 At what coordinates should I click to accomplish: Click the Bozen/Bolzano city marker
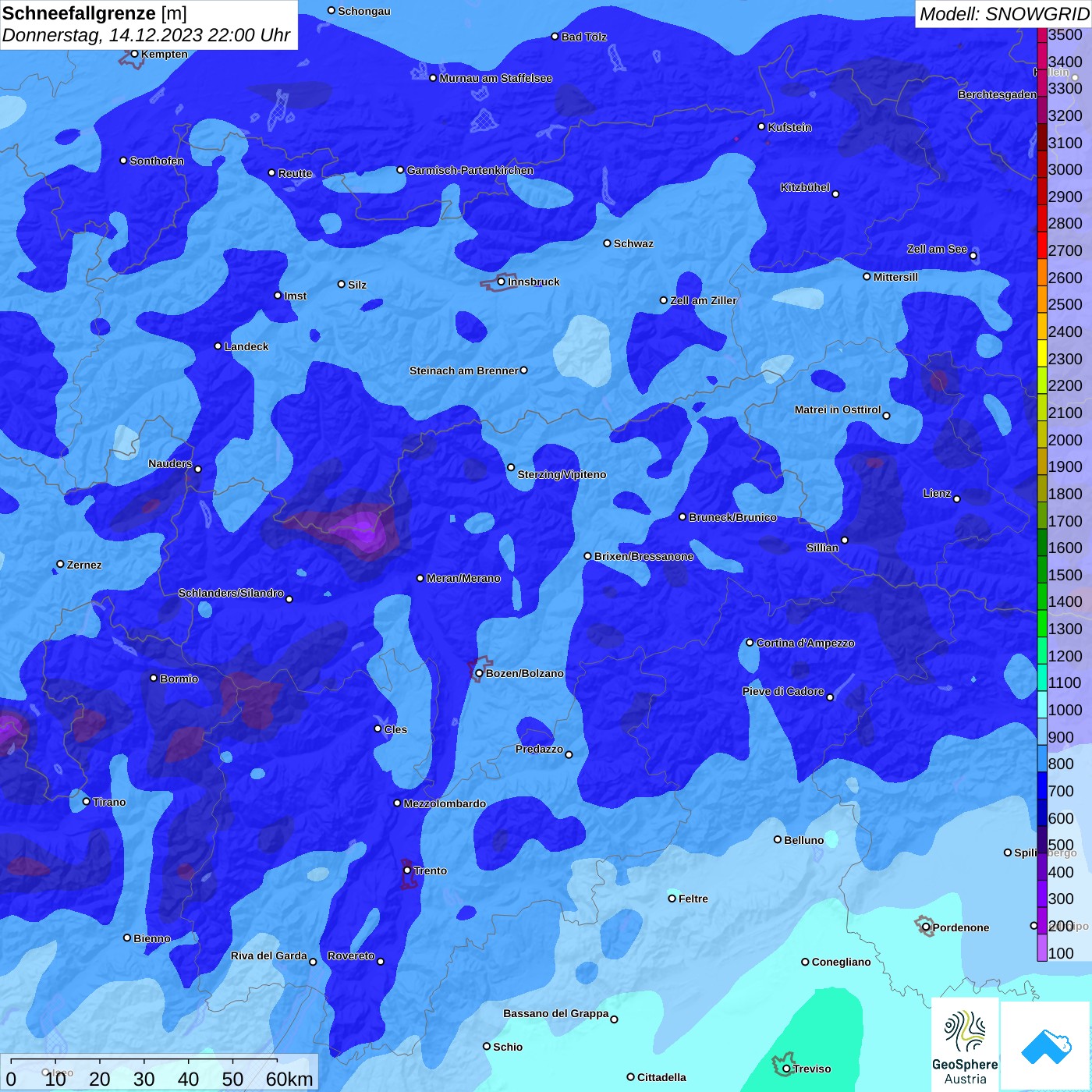pyautogui.click(x=479, y=673)
